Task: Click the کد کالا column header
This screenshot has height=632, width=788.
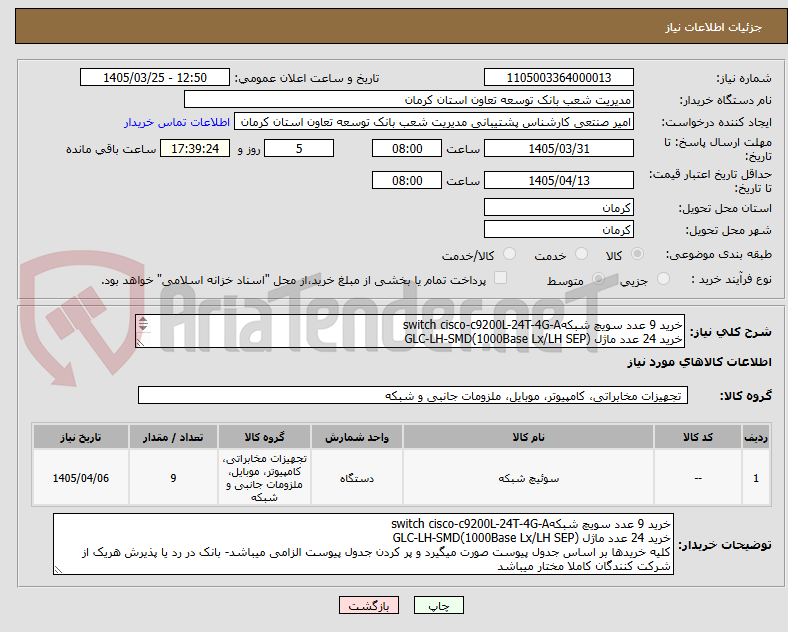Action: click(x=698, y=437)
